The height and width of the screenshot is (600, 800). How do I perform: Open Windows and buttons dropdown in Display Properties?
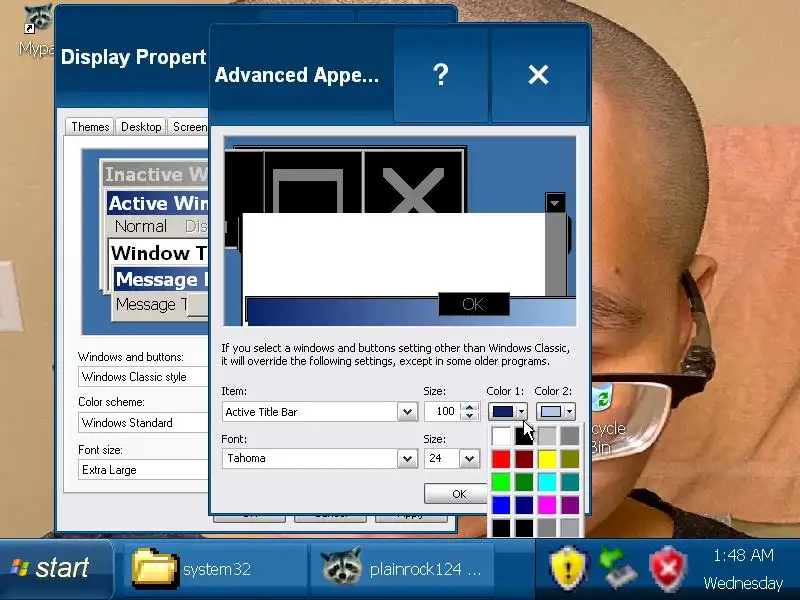point(143,377)
